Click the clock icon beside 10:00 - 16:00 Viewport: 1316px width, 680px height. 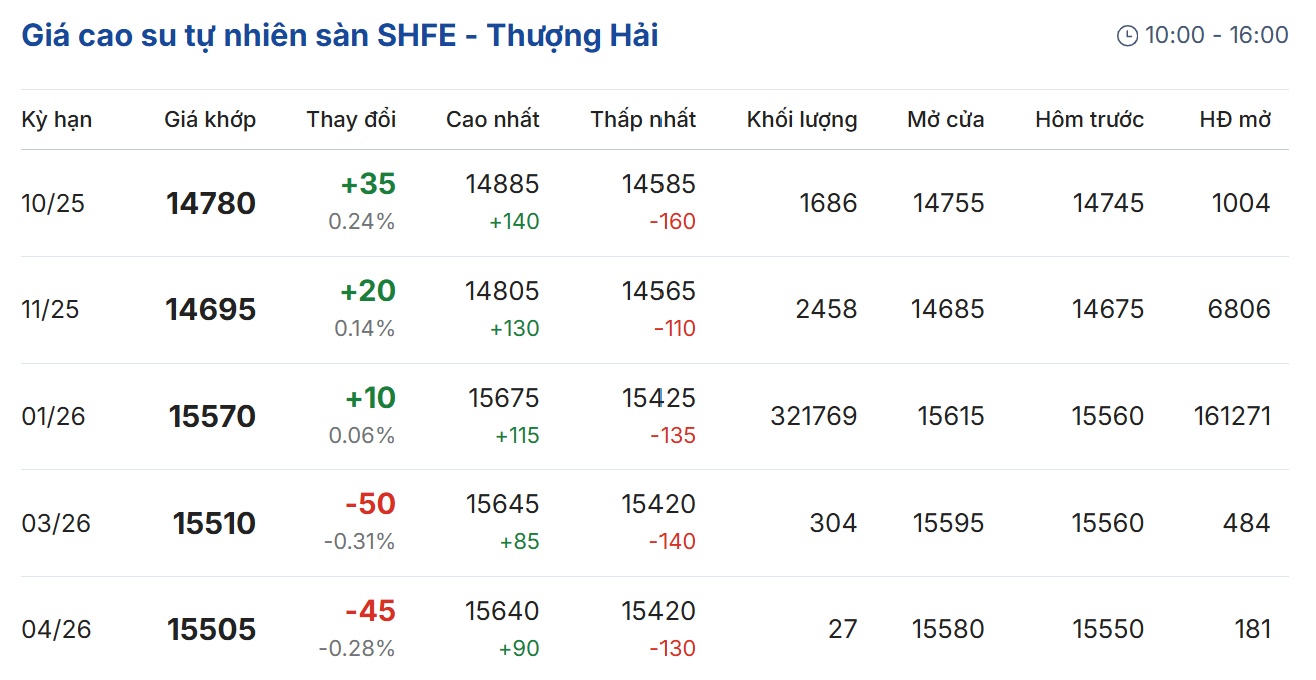1127,36
